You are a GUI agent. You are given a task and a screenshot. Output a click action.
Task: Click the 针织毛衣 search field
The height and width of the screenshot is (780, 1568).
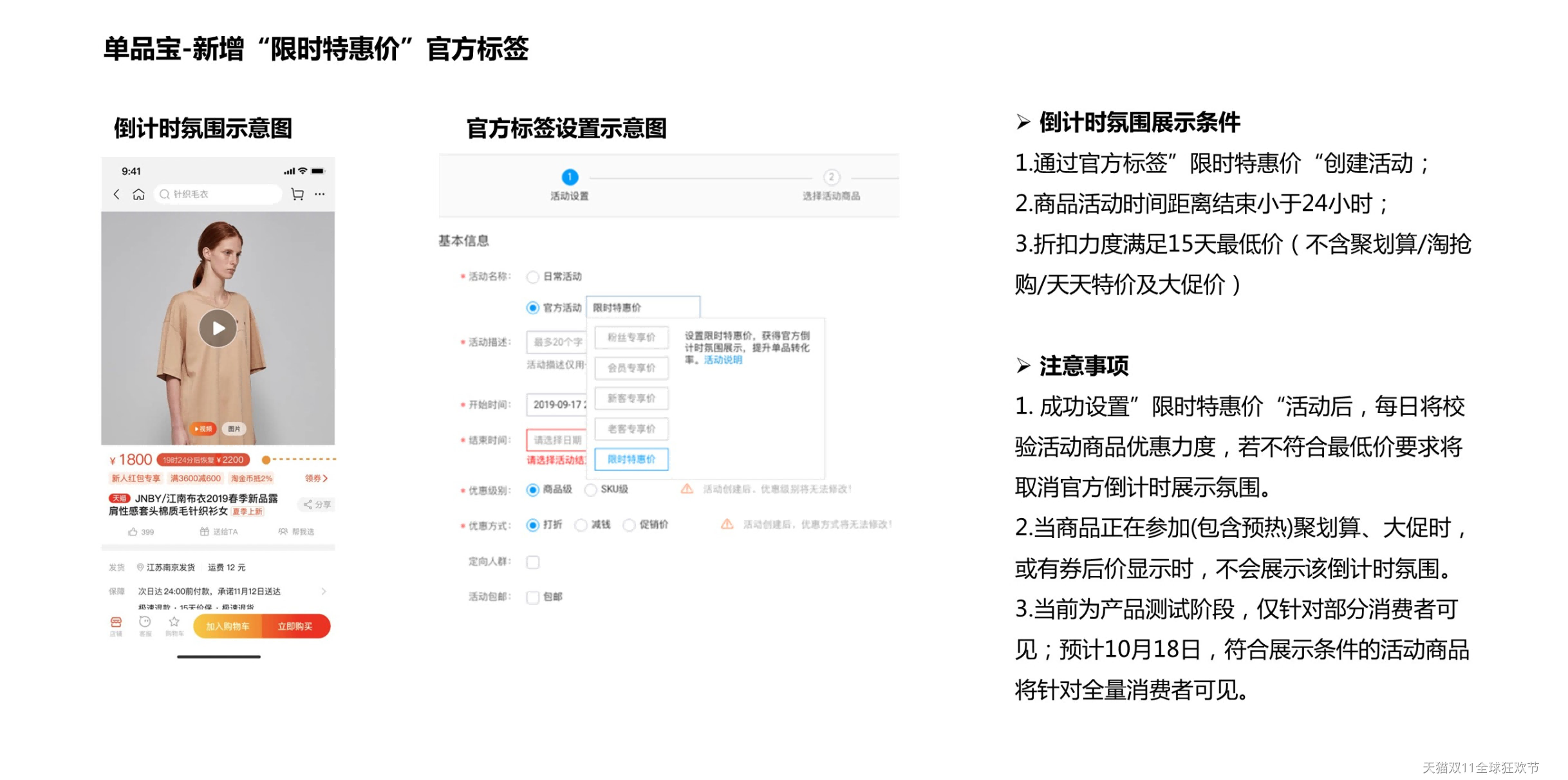pyautogui.click(x=219, y=194)
